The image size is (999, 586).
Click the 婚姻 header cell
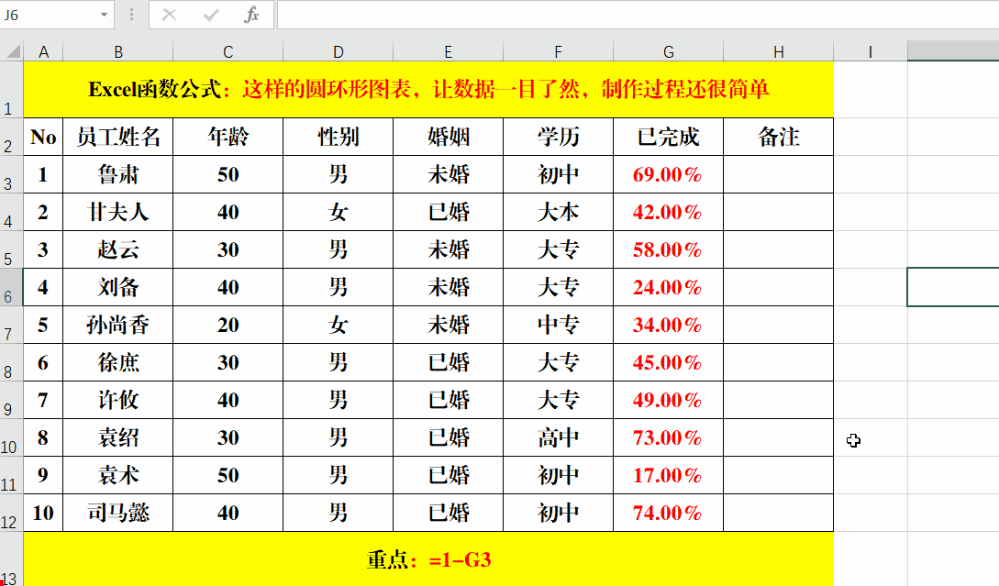448,137
